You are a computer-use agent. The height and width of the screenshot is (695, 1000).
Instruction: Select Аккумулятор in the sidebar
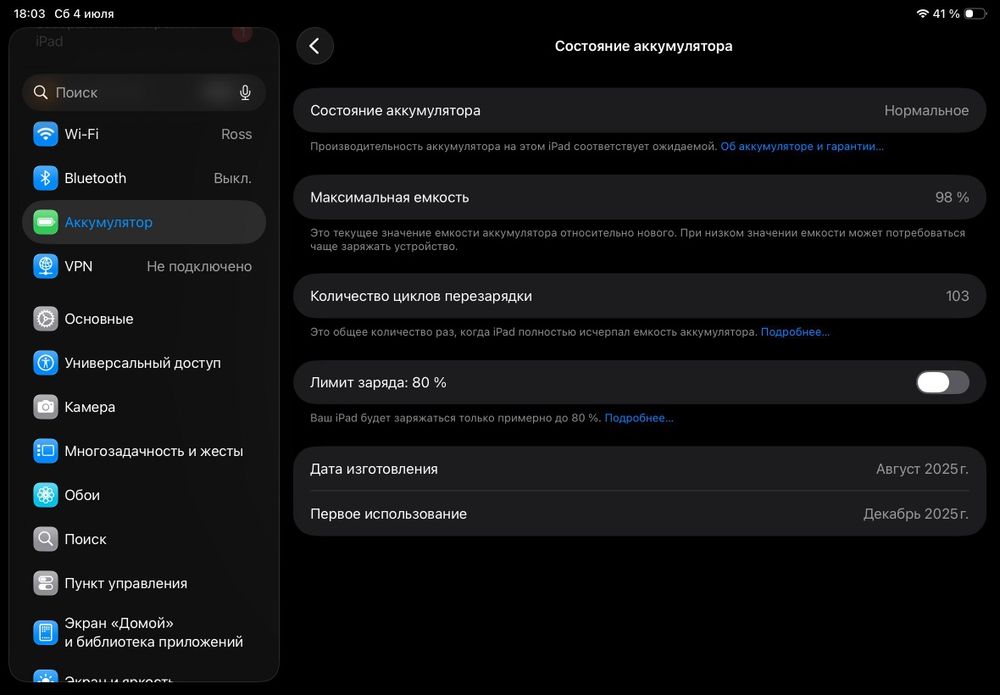[x=144, y=222]
